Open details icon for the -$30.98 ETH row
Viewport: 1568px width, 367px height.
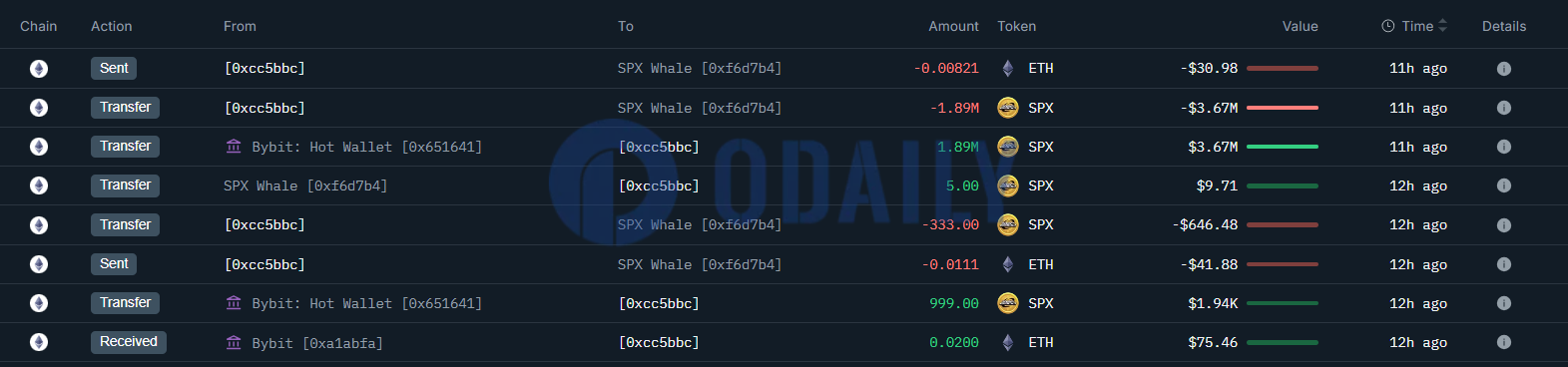1503,69
